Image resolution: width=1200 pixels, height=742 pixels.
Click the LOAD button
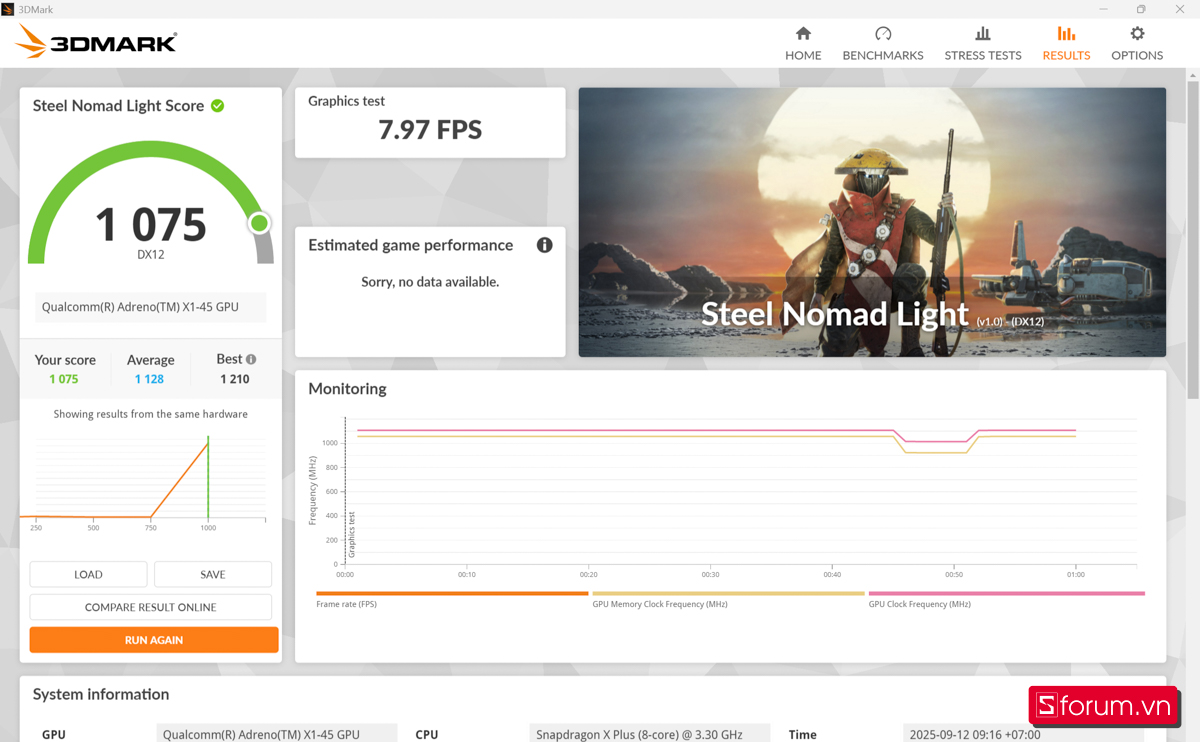pos(88,574)
